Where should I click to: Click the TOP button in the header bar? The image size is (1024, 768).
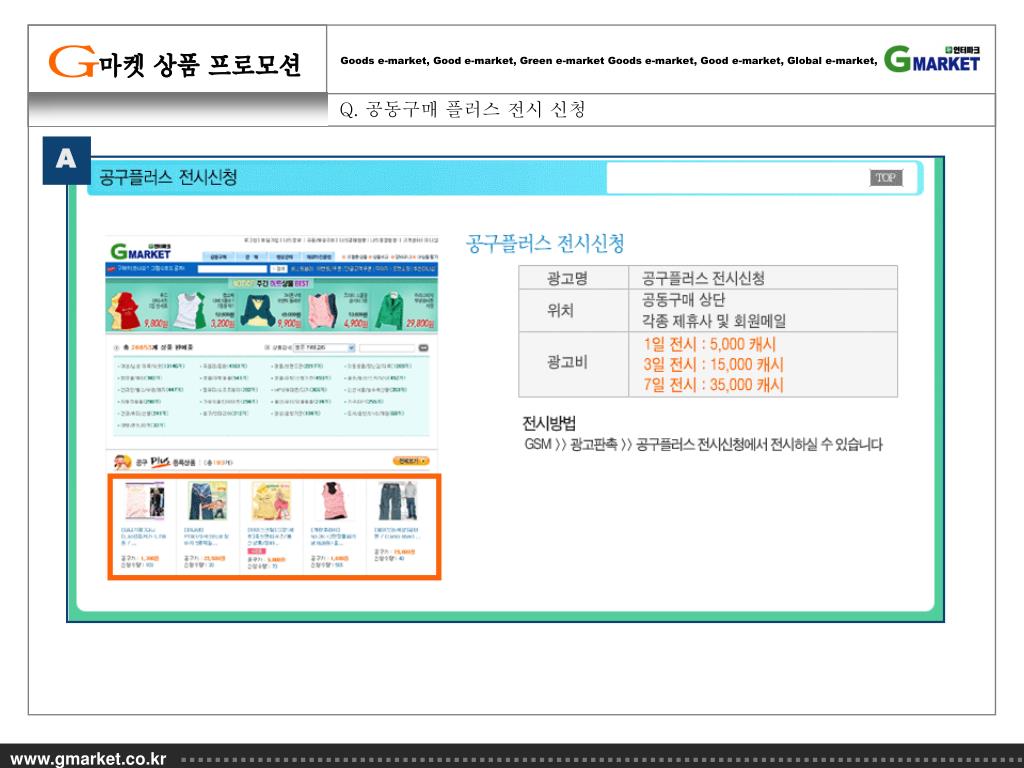pyautogui.click(x=886, y=178)
